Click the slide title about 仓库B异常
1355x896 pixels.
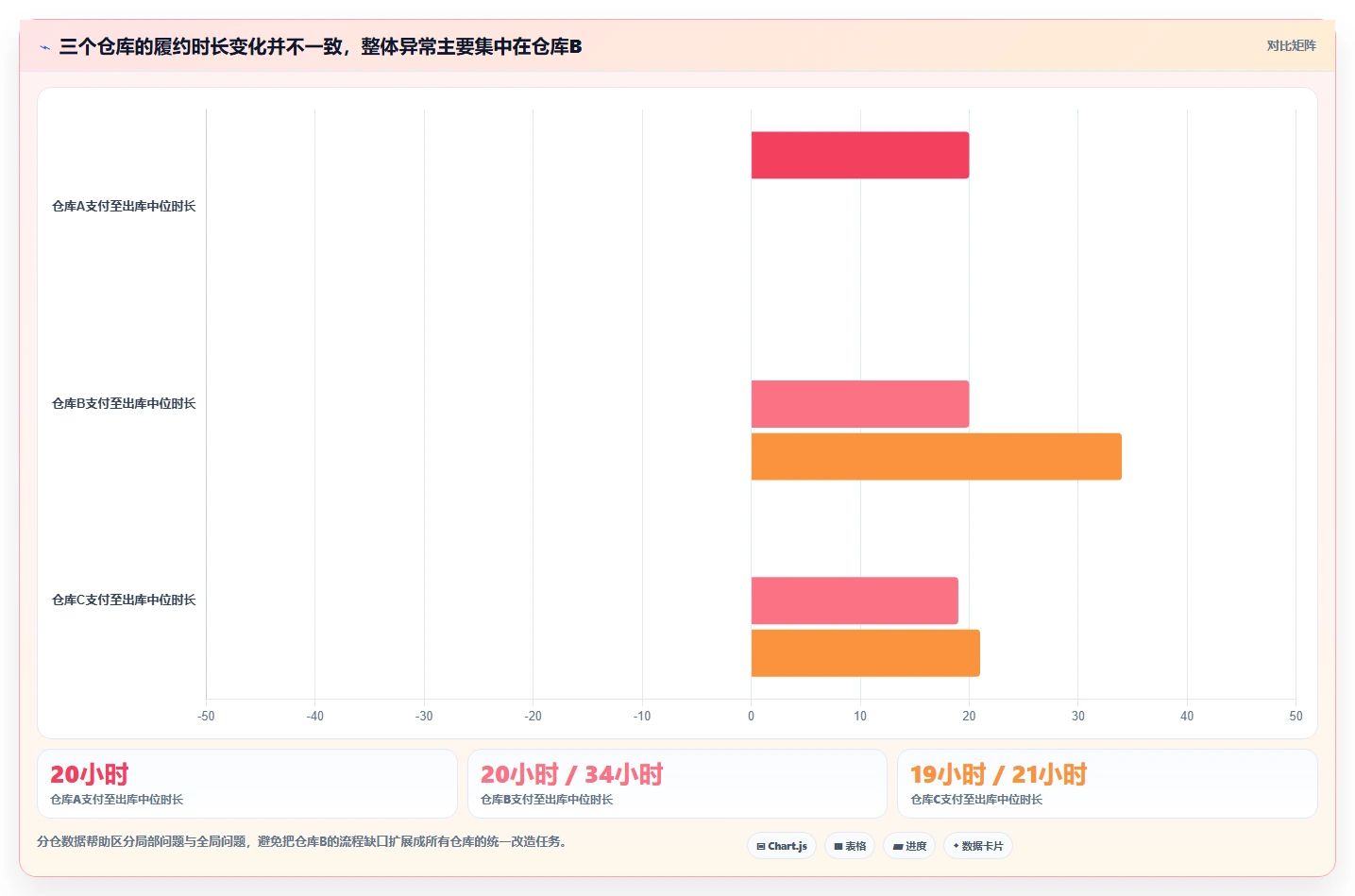click(x=320, y=46)
